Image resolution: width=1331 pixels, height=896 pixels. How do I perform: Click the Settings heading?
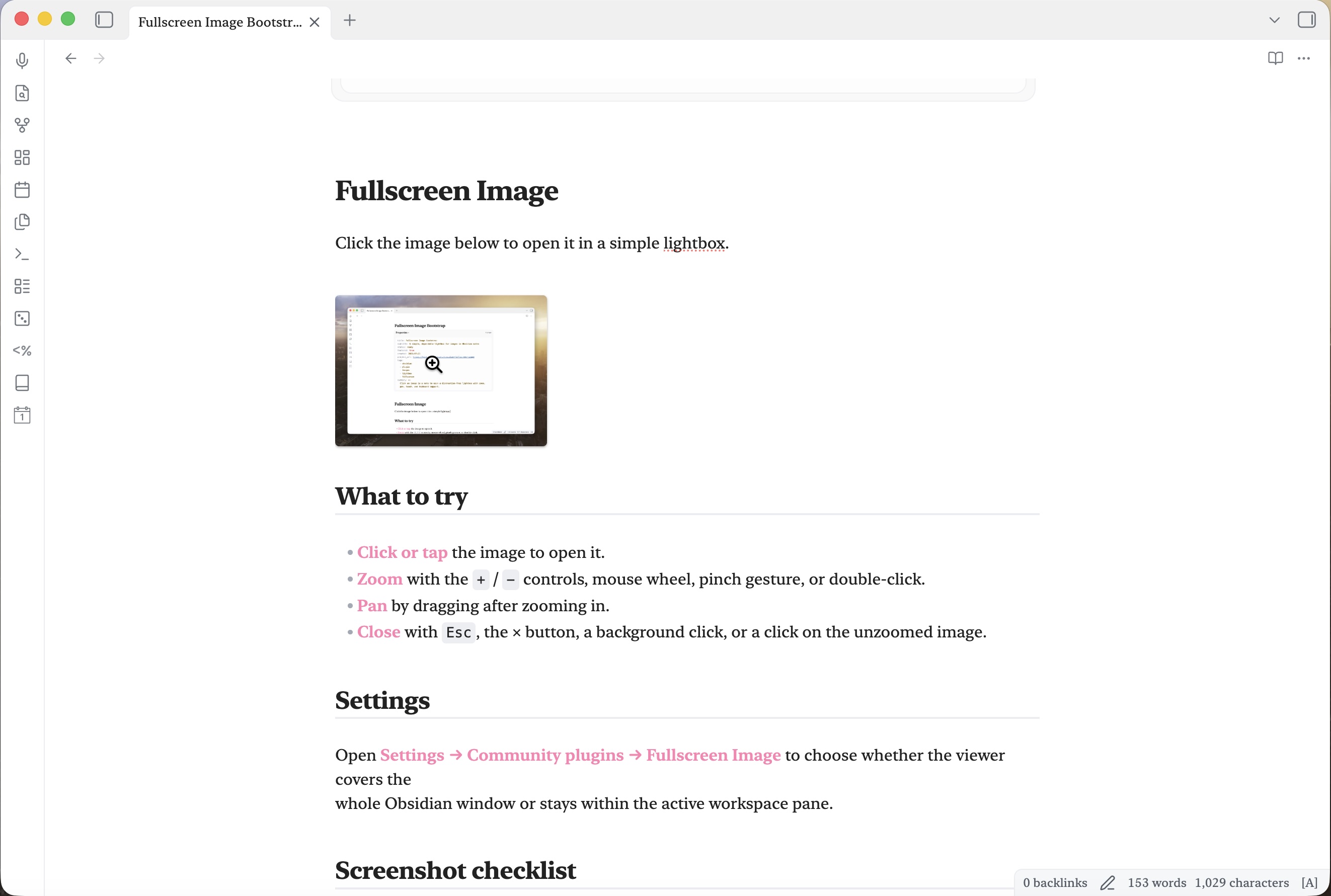(x=382, y=700)
